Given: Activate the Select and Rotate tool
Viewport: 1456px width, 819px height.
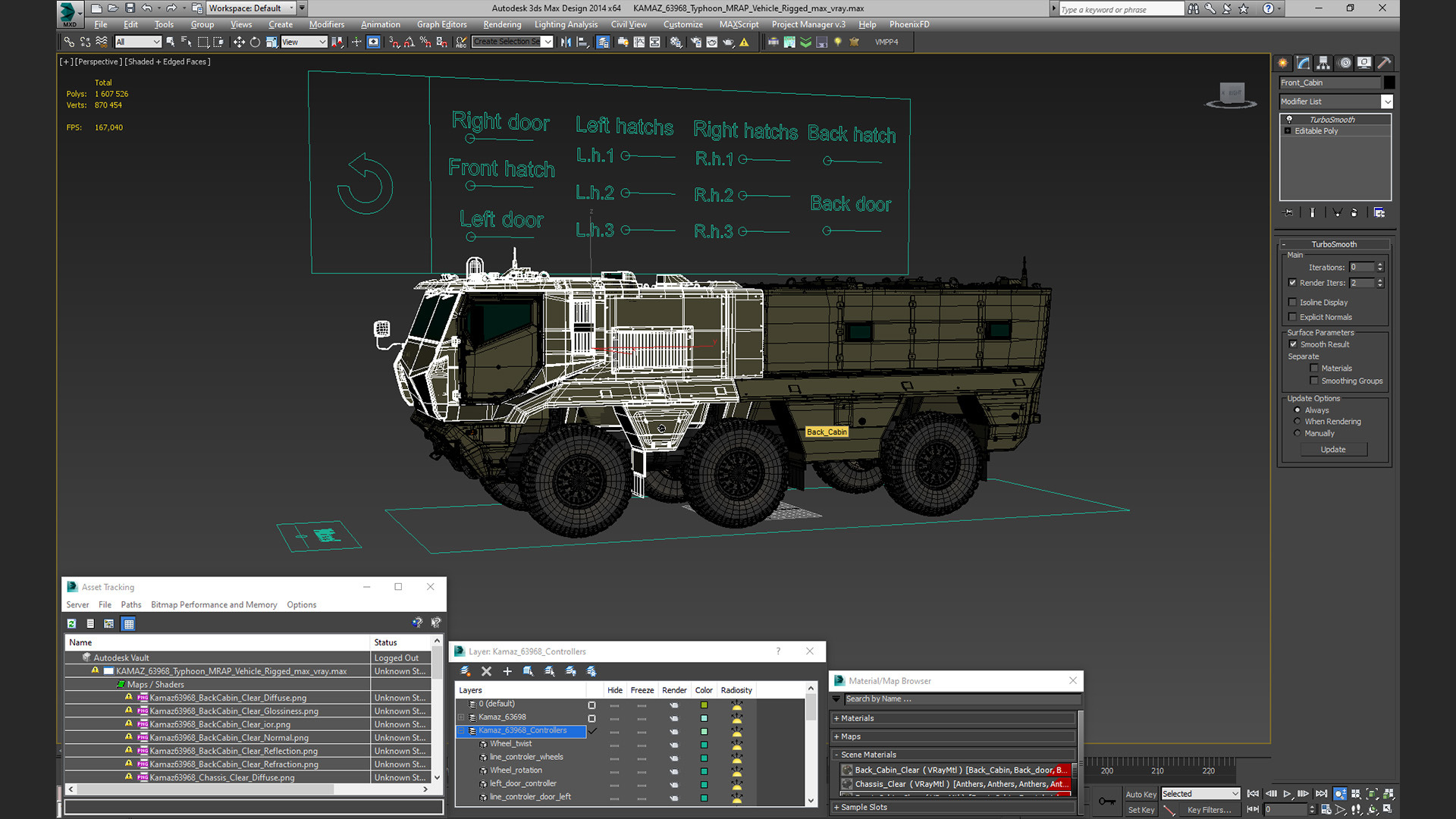Looking at the screenshot, I should click(x=255, y=42).
